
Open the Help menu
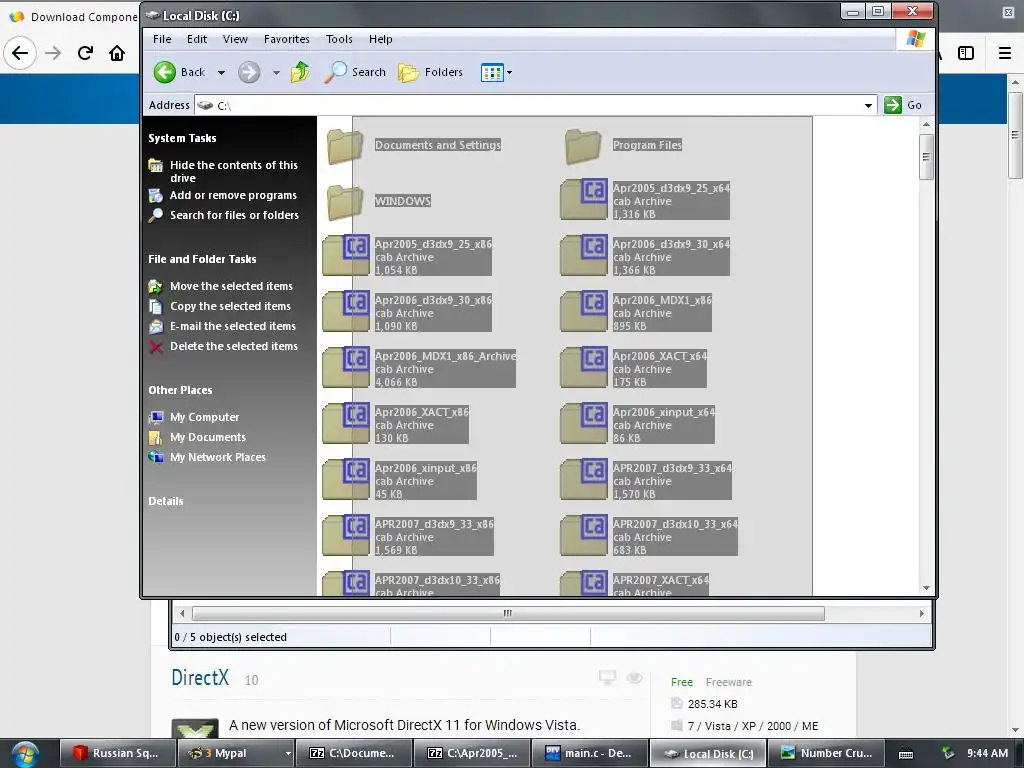pyautogui.click(x=380, y=39)
